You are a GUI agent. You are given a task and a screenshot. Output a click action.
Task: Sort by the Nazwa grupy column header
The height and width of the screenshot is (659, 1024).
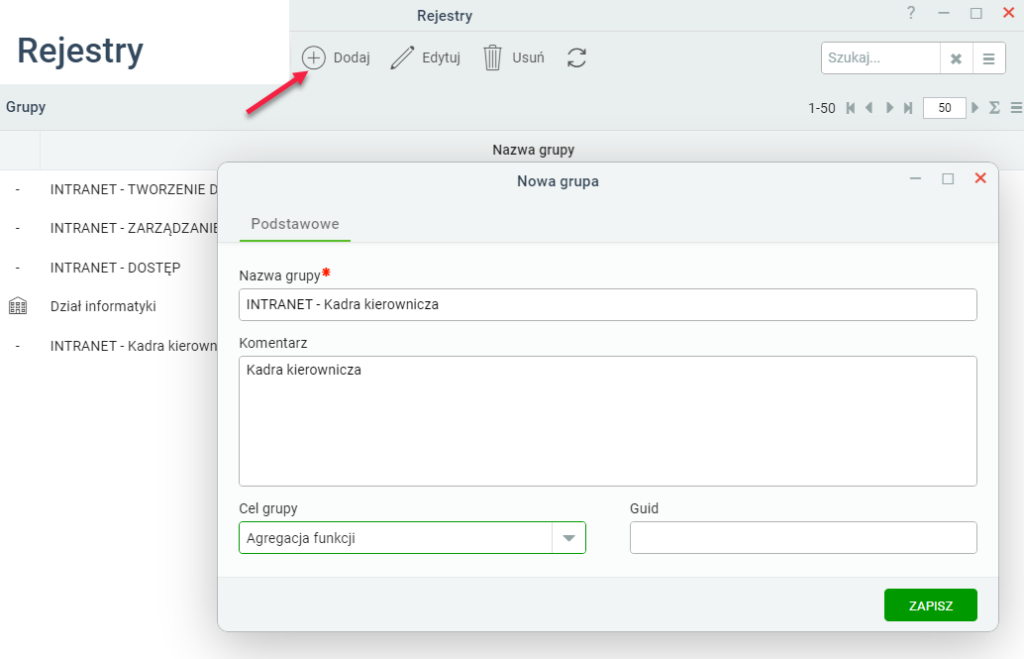click(x=533, y=150)
